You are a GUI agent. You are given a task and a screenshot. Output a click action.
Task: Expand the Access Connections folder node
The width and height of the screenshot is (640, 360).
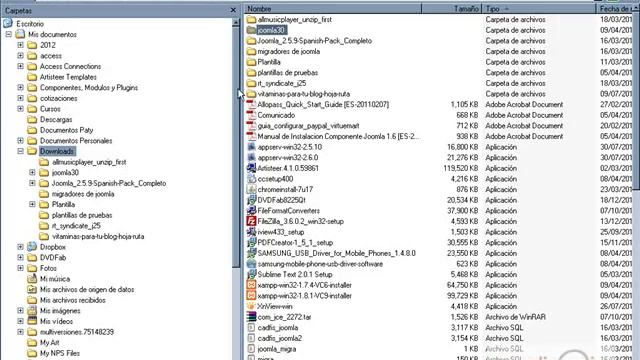coord(20,66)
